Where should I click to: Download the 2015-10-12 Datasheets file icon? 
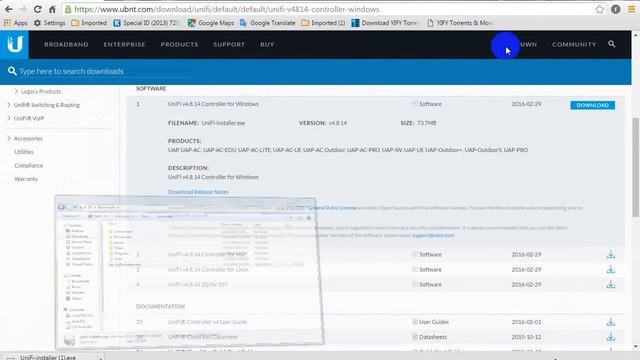(611, 337)
